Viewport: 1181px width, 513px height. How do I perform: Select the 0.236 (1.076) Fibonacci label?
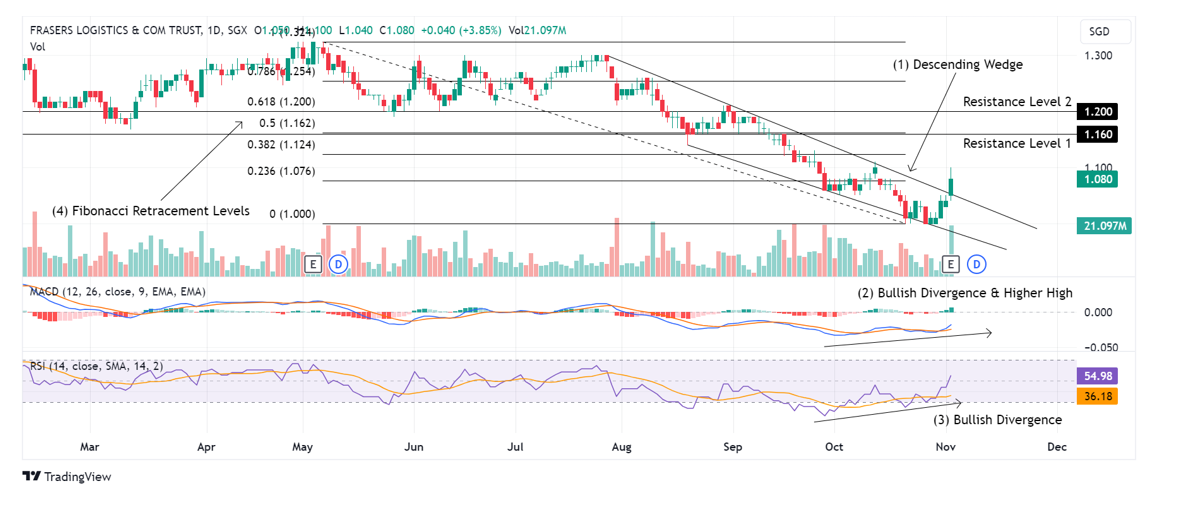(x=282, y=171)
